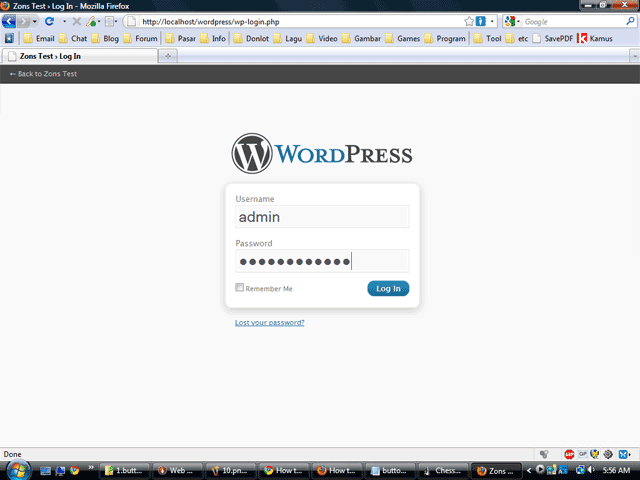
Task: Click the Stop loading X icon
Action: pyautogui.click(x=76, y=21)
